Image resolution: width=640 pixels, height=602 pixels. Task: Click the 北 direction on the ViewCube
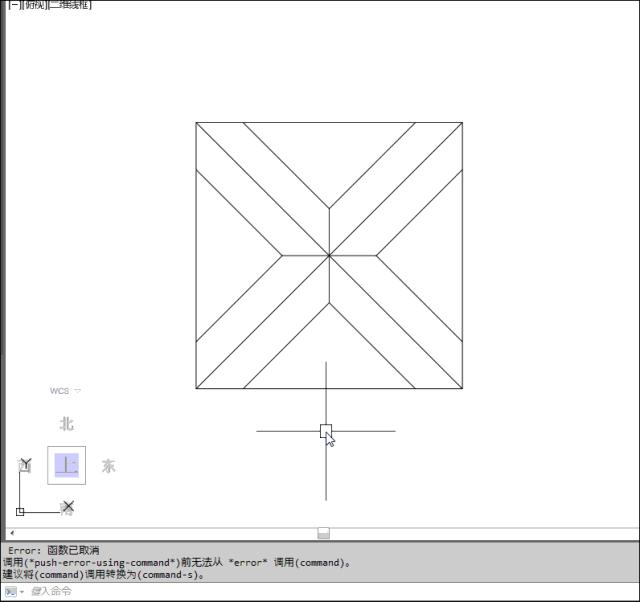[66, 424]
